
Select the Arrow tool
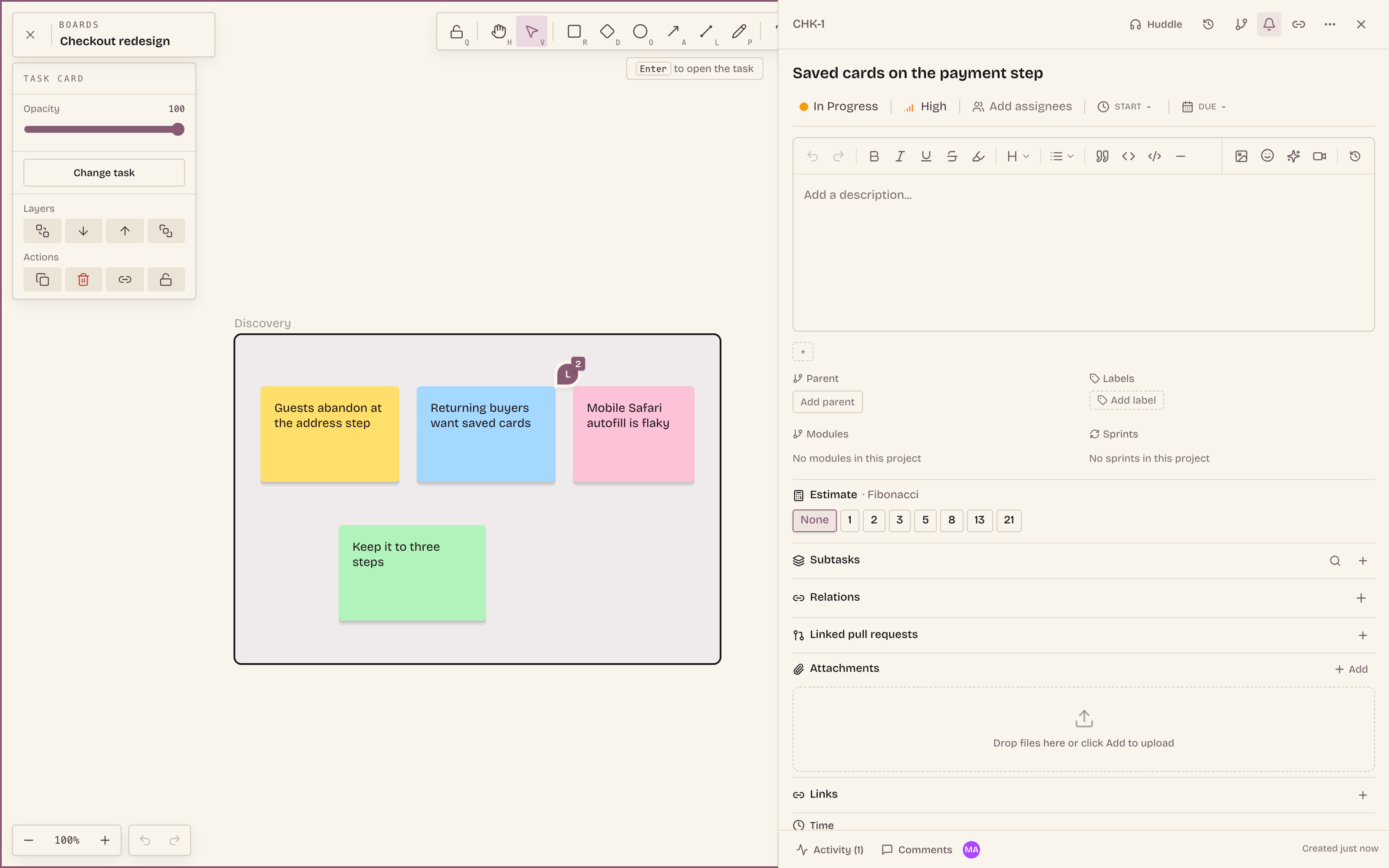[x=673, y=32]
